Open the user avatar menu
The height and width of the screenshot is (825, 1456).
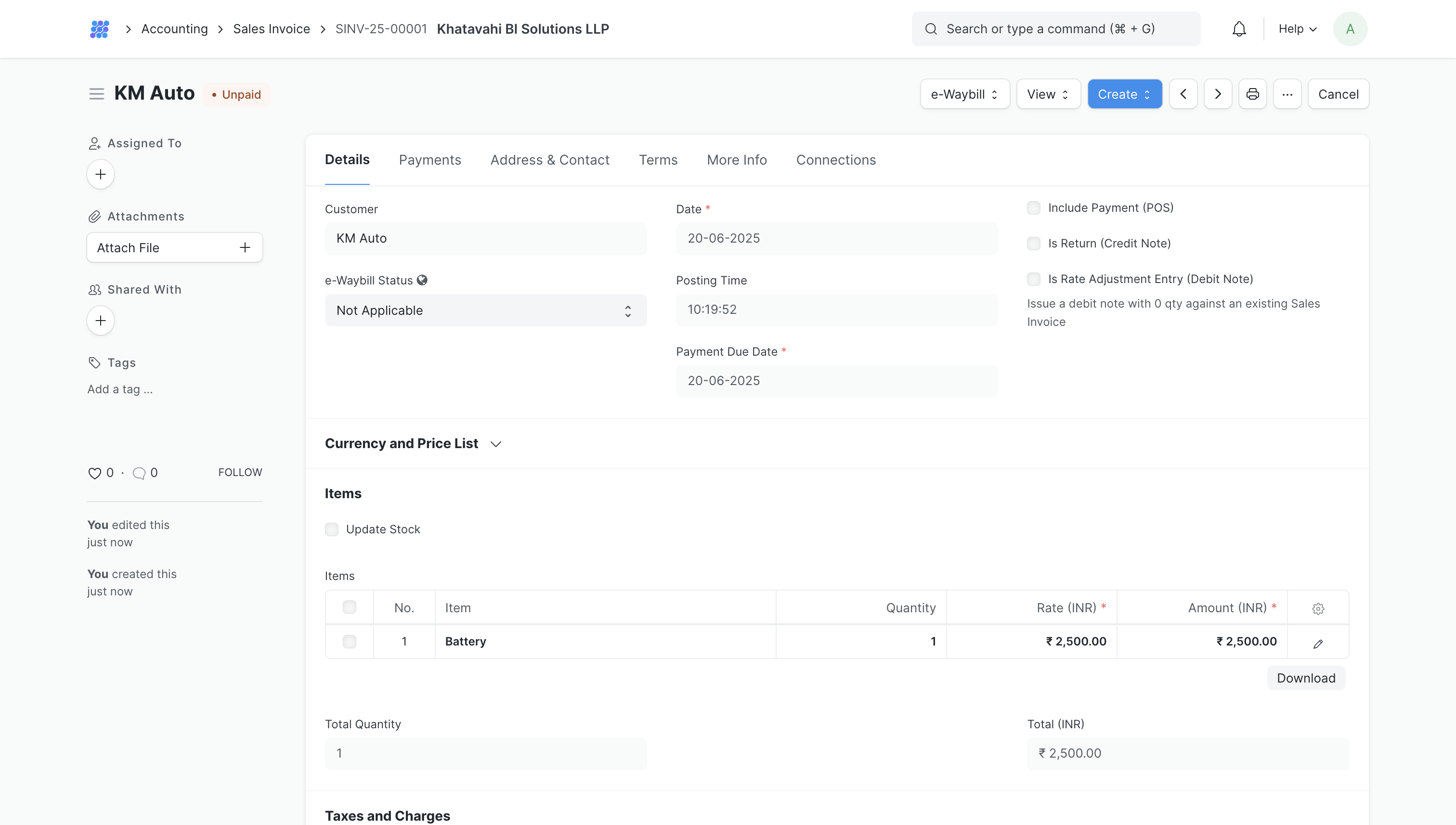click(x=1350, y=29)
